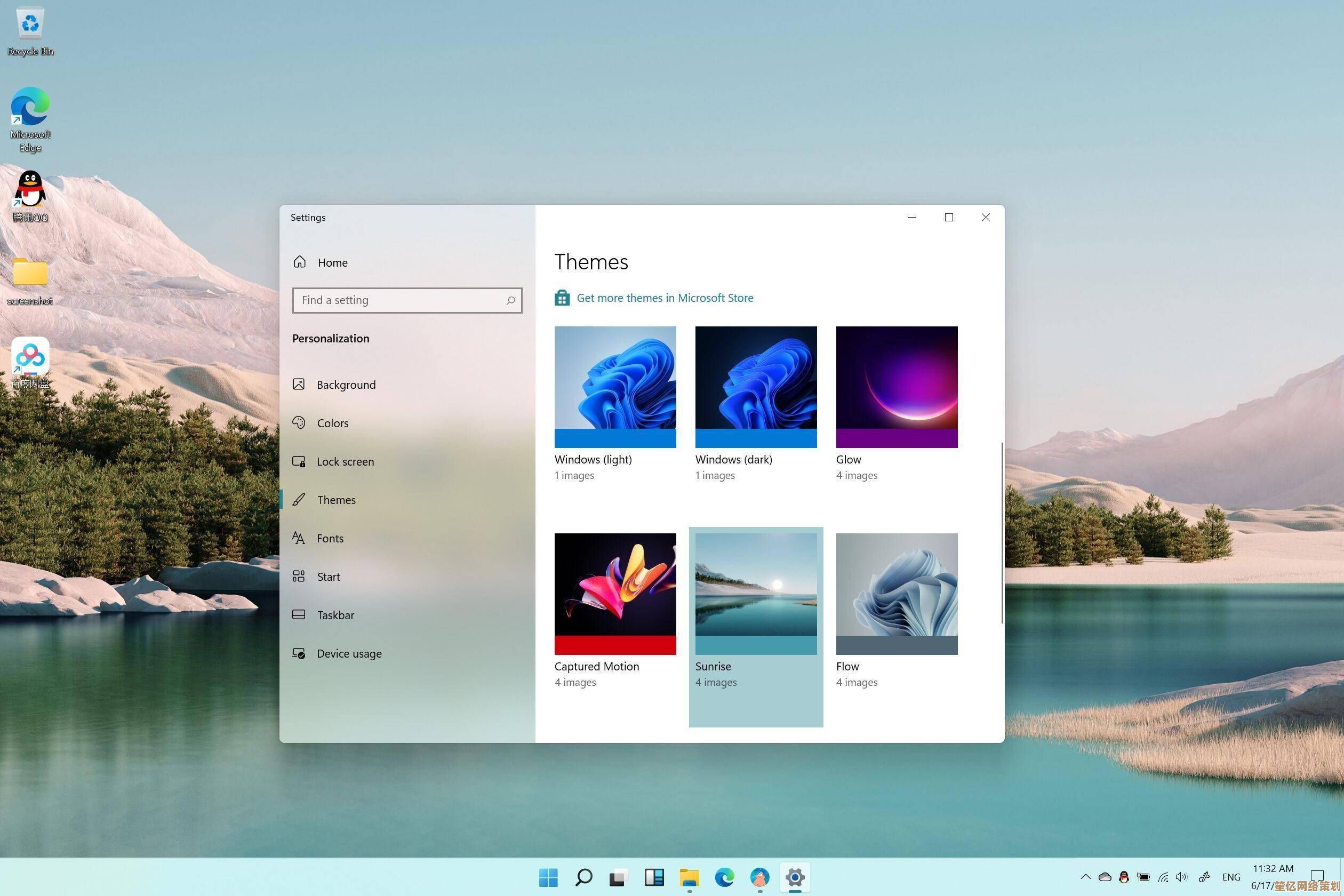Click the volume icon in system tray
Screen dimensions: 1344x896
tap(1181, 877)
